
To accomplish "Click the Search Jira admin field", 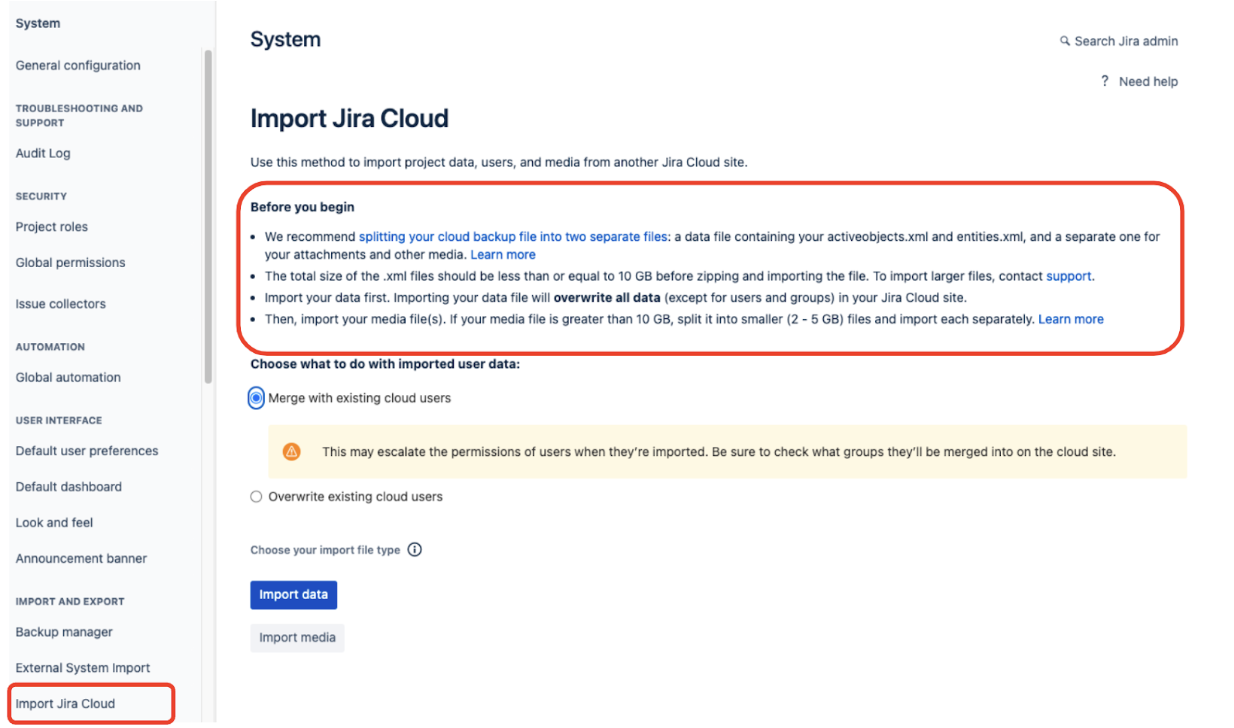I will click(1125, 41).
